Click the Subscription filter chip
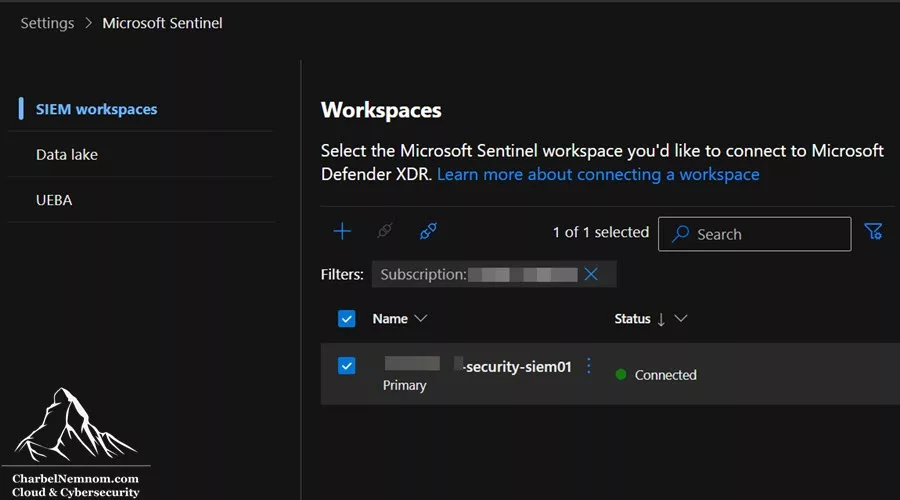 (494, 274)
